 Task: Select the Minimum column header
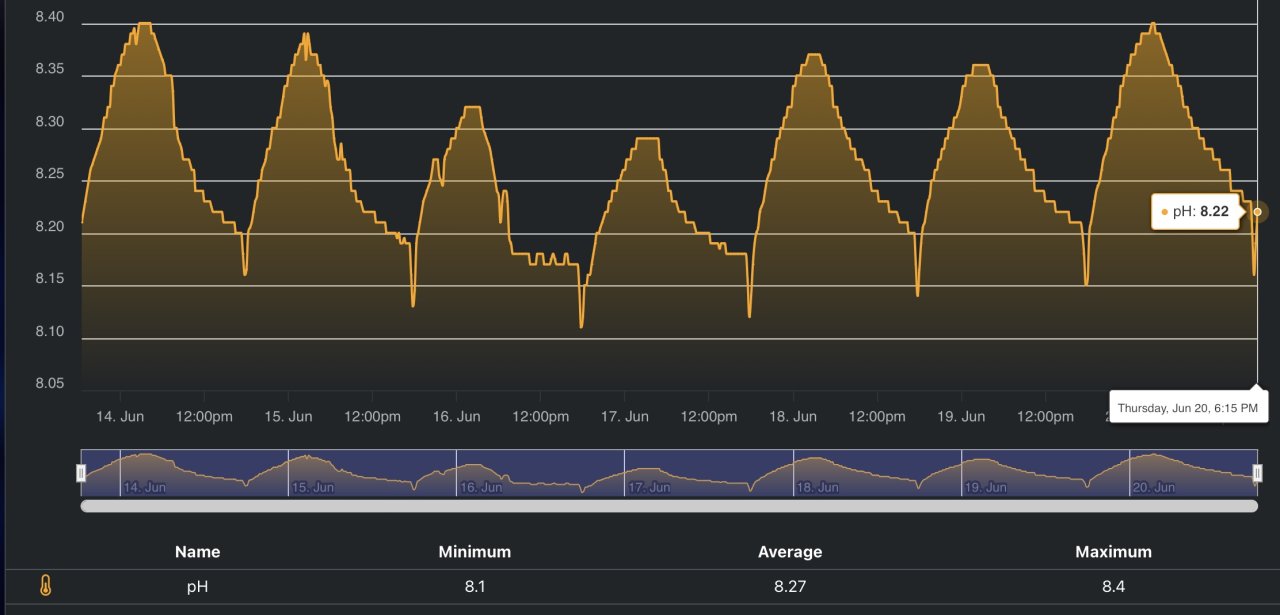(x=474, y=552)
